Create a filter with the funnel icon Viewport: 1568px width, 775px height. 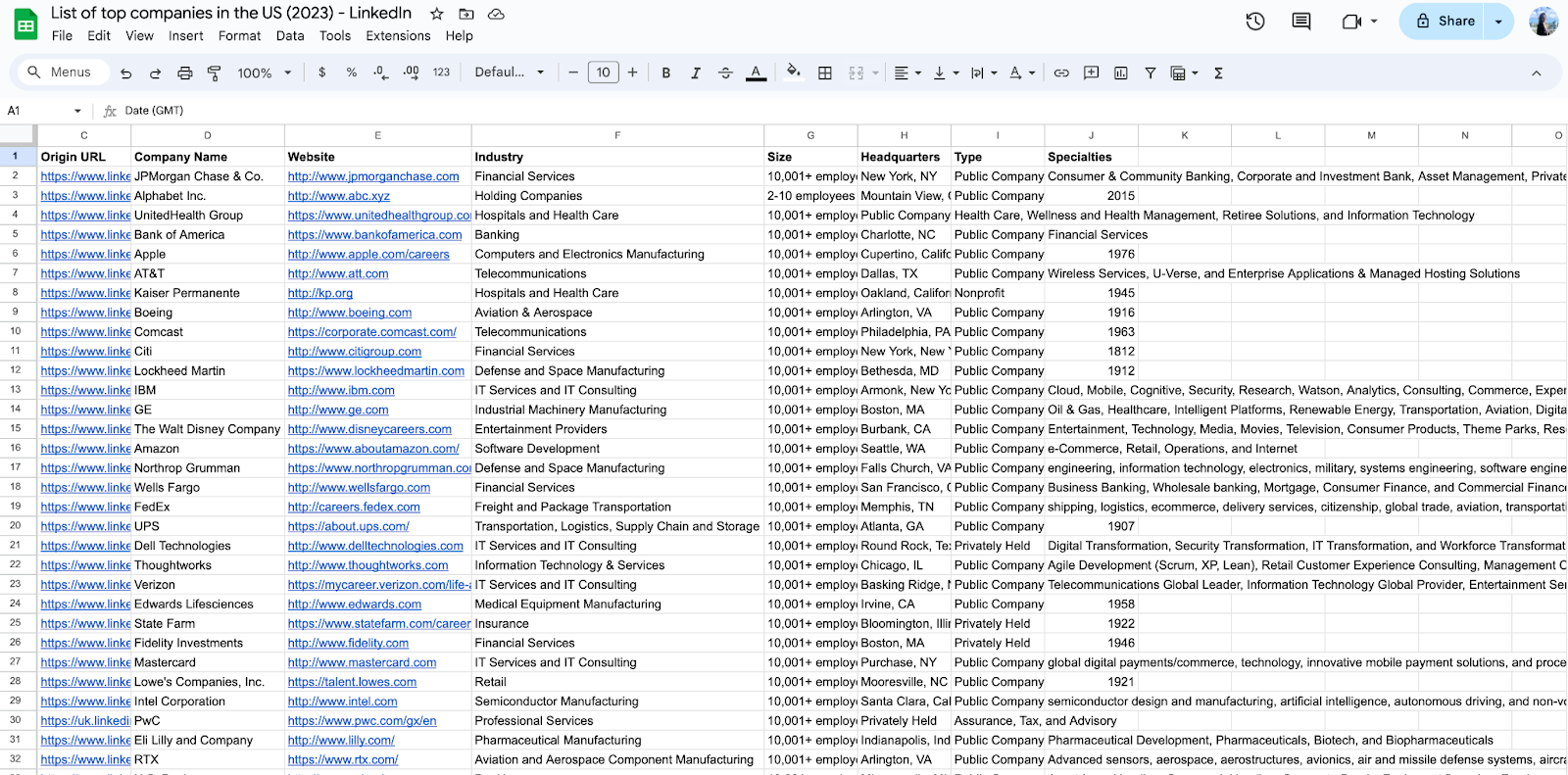(1150, 73)
